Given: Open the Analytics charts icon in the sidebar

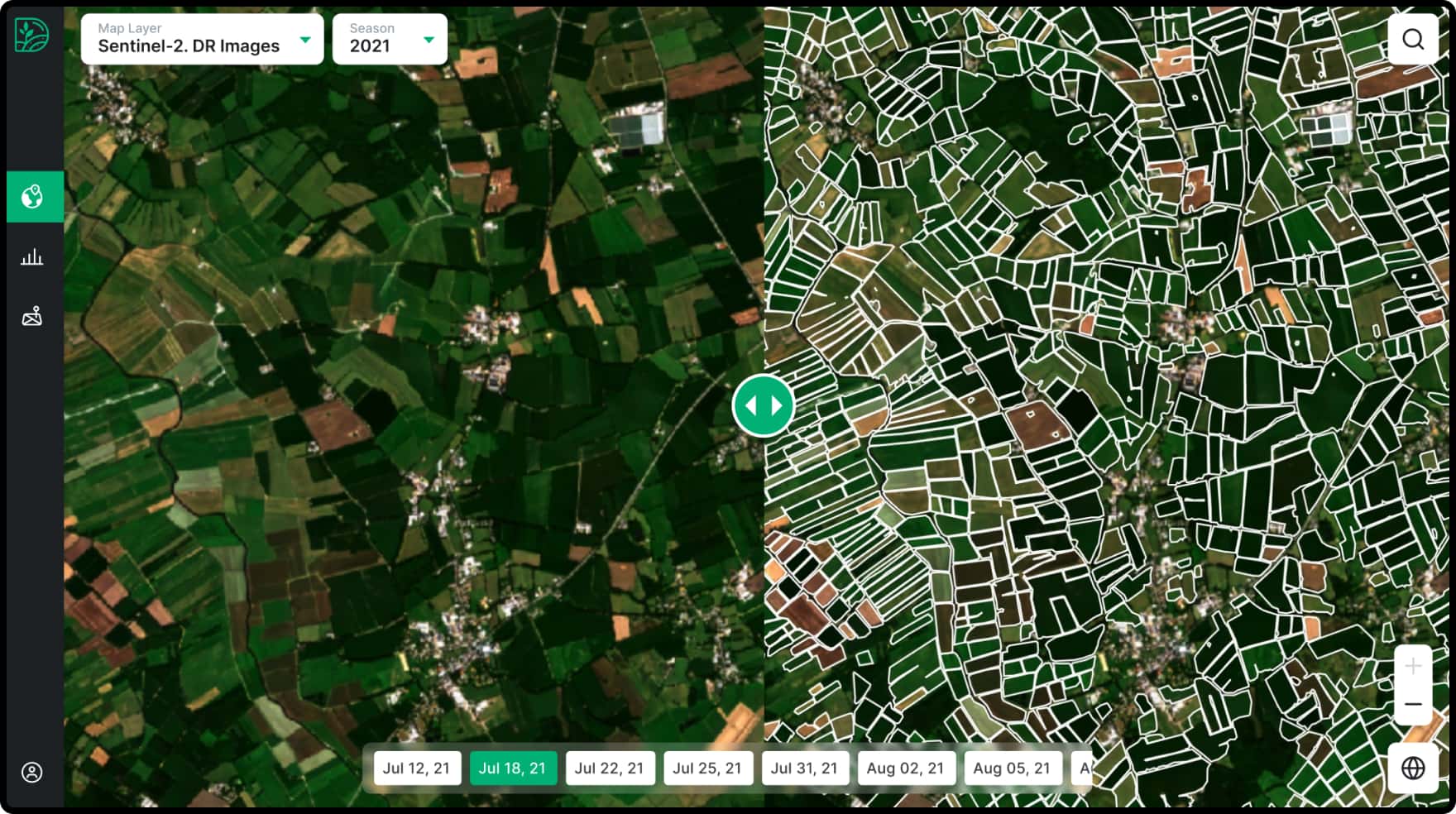Looking at the screenshot, I should (33, 257).
